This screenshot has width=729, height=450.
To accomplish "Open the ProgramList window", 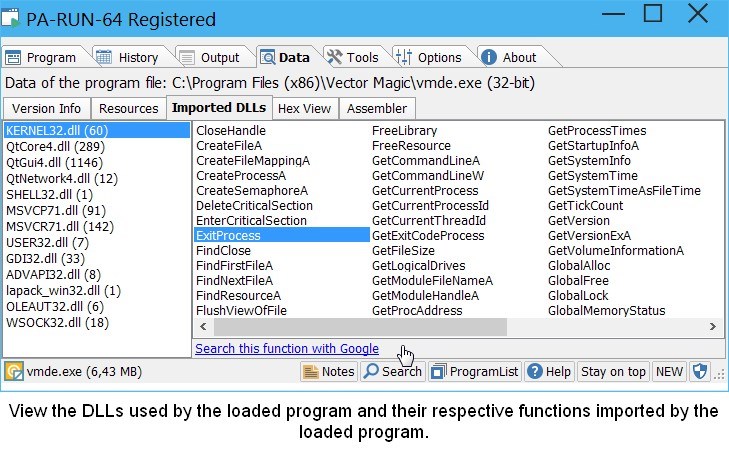I will pos(475,372).
